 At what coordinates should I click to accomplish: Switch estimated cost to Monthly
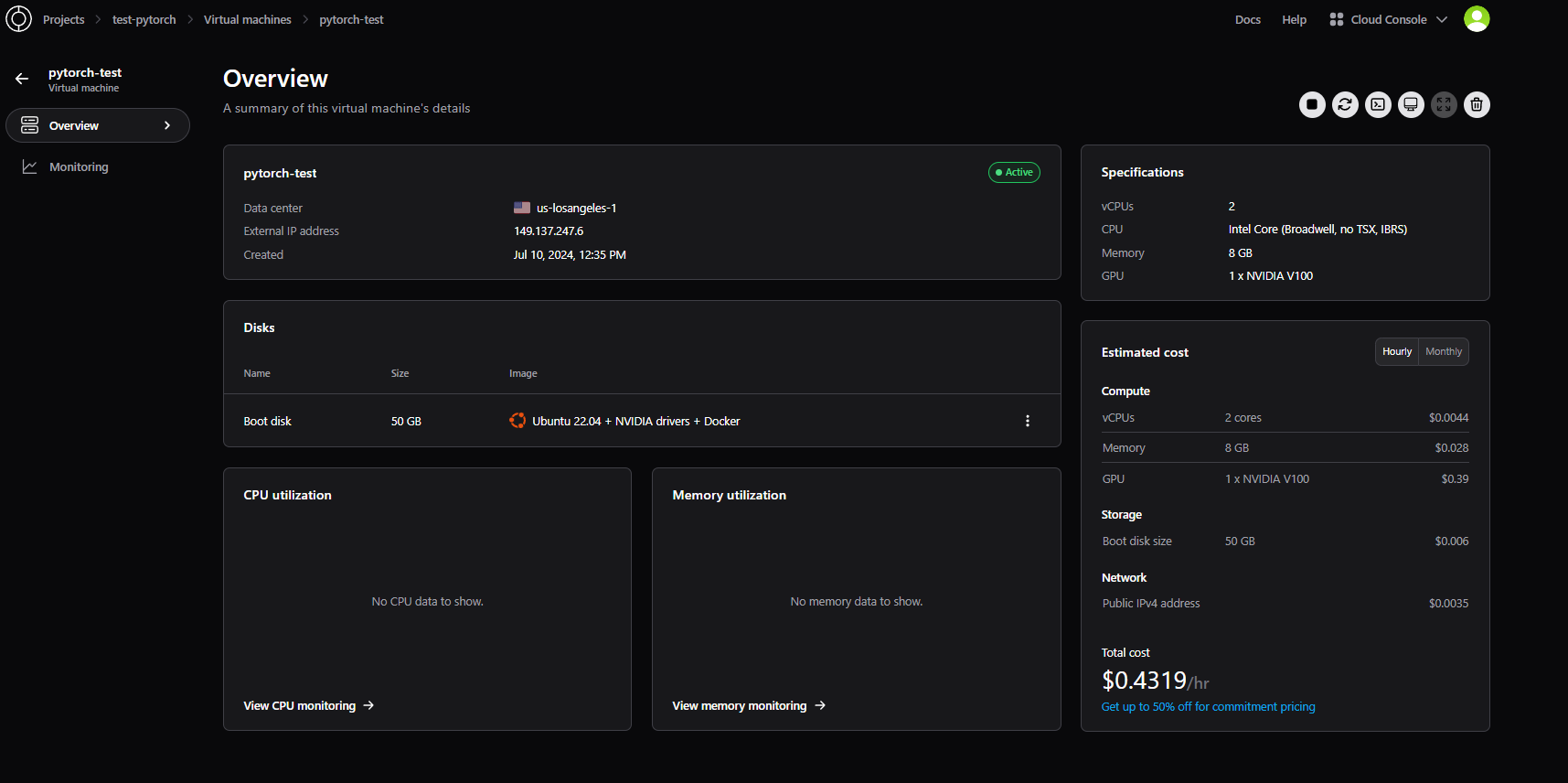pos(1444,351)
